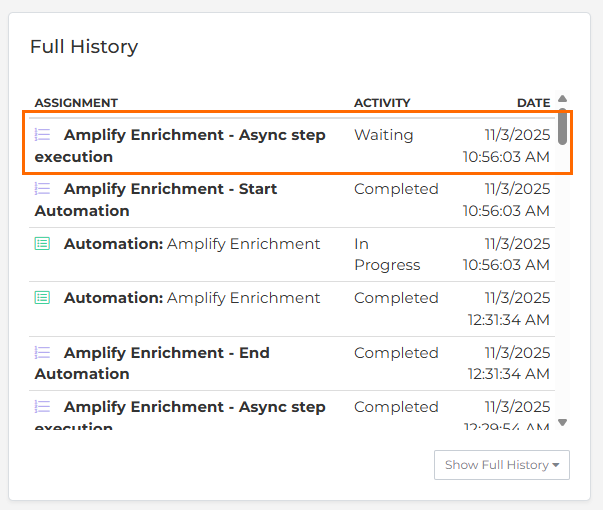
Task: Click the history list scrollbar thumb
Action: [x=563, y=127]
